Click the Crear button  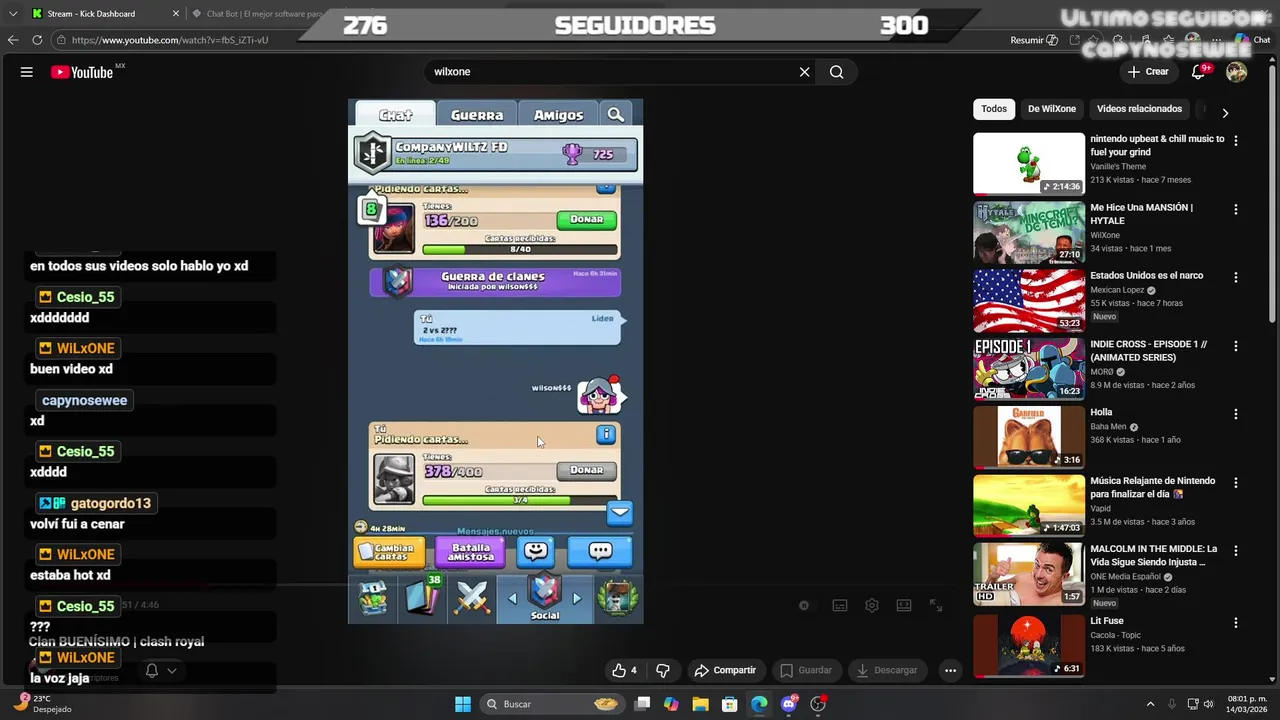[1148, 72]
